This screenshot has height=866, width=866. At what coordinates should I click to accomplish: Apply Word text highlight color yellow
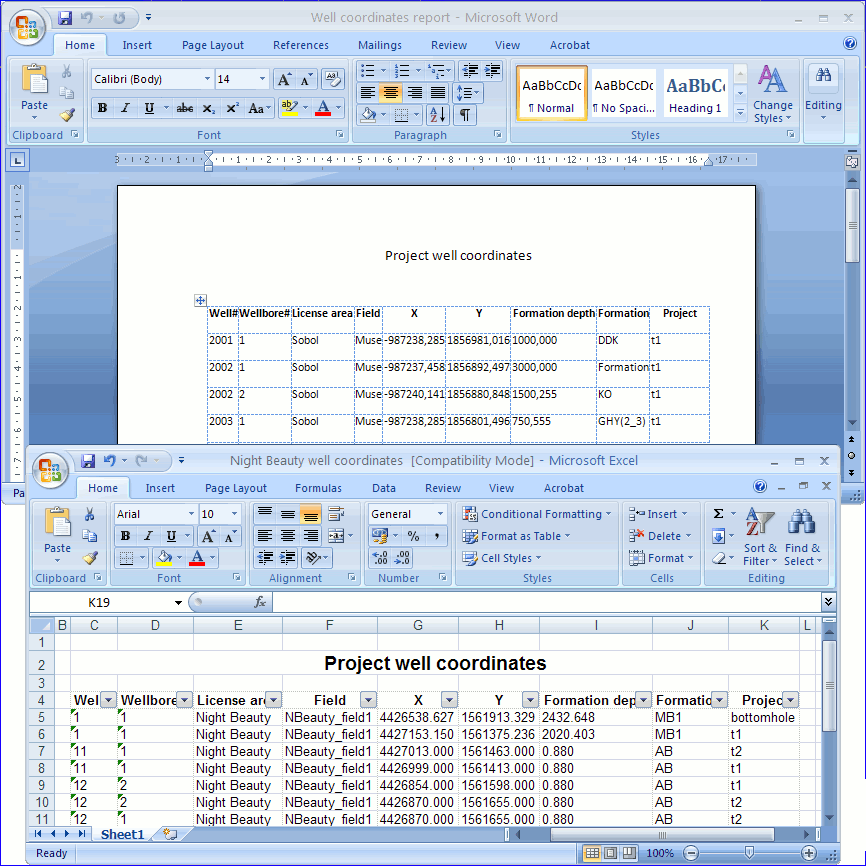(x=289, y=108)
